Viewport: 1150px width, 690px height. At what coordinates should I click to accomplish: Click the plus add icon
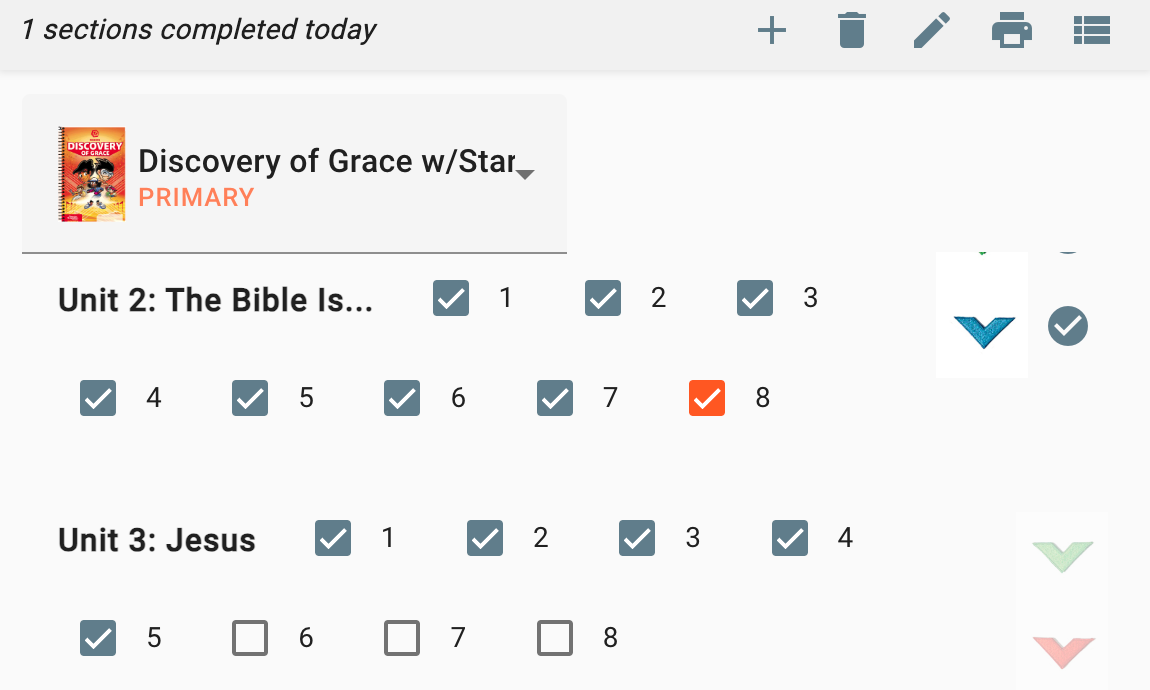771,31
